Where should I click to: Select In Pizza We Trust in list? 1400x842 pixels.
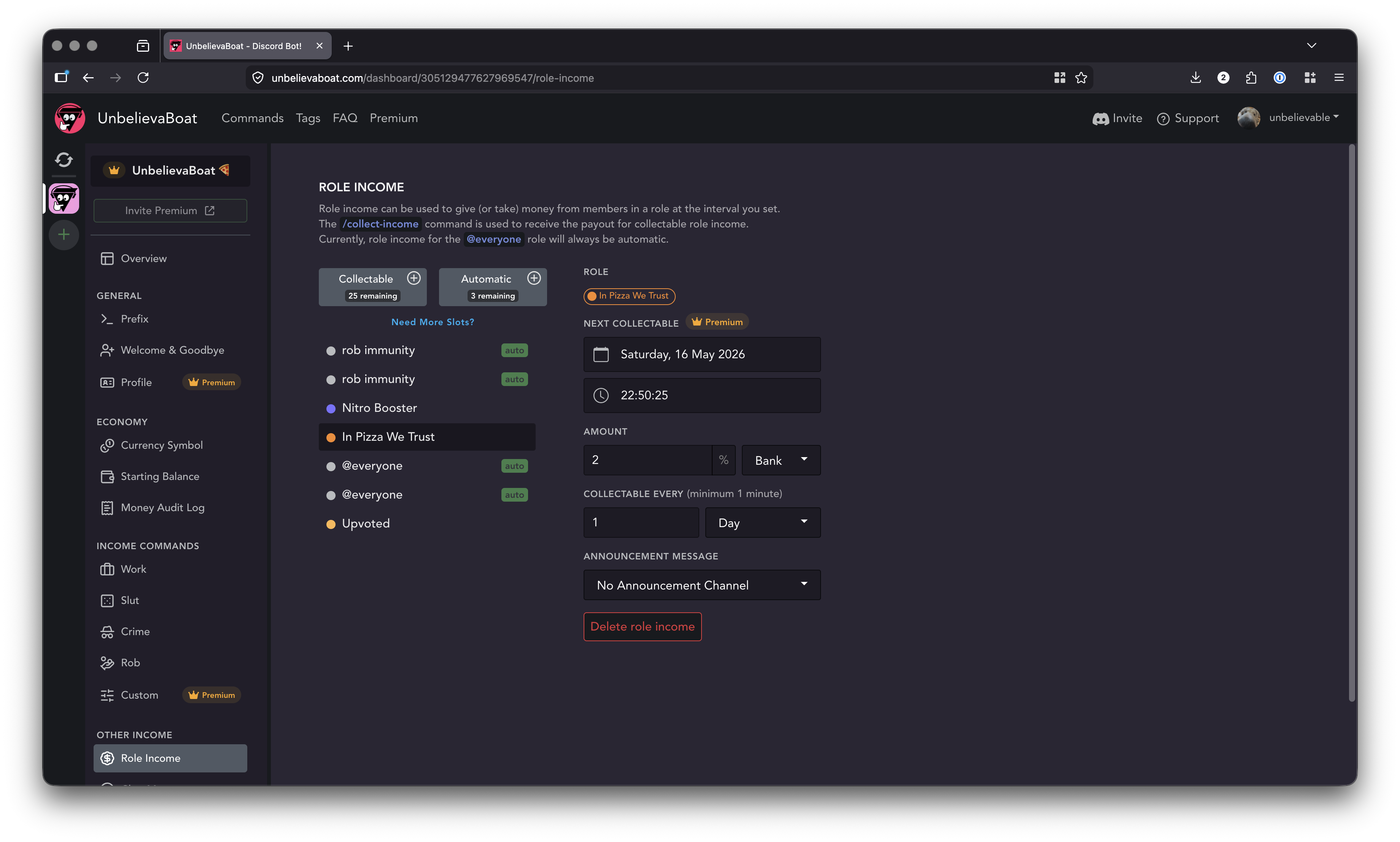click(x=427, y=437)
